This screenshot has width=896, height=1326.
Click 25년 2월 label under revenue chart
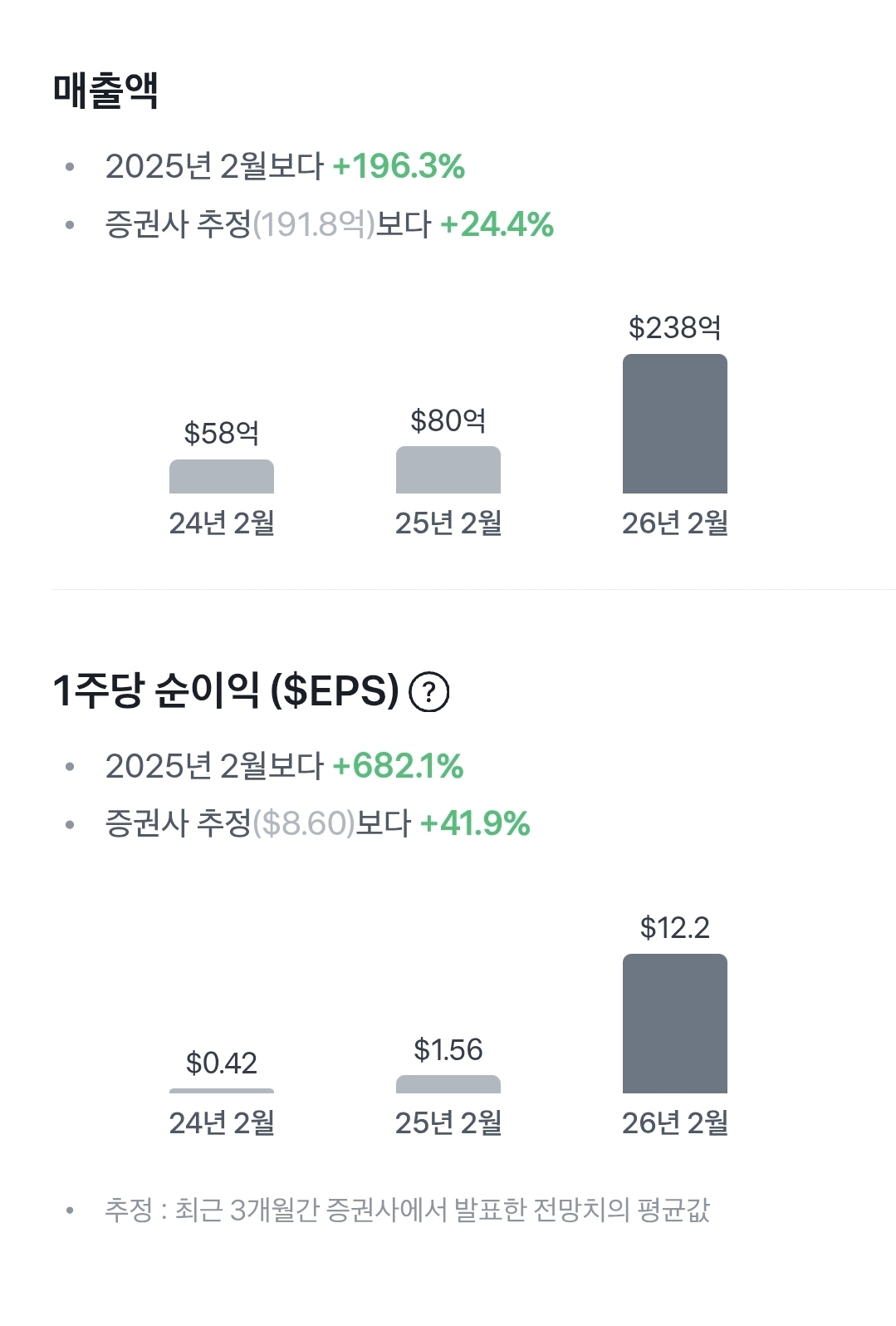point(448,523)
